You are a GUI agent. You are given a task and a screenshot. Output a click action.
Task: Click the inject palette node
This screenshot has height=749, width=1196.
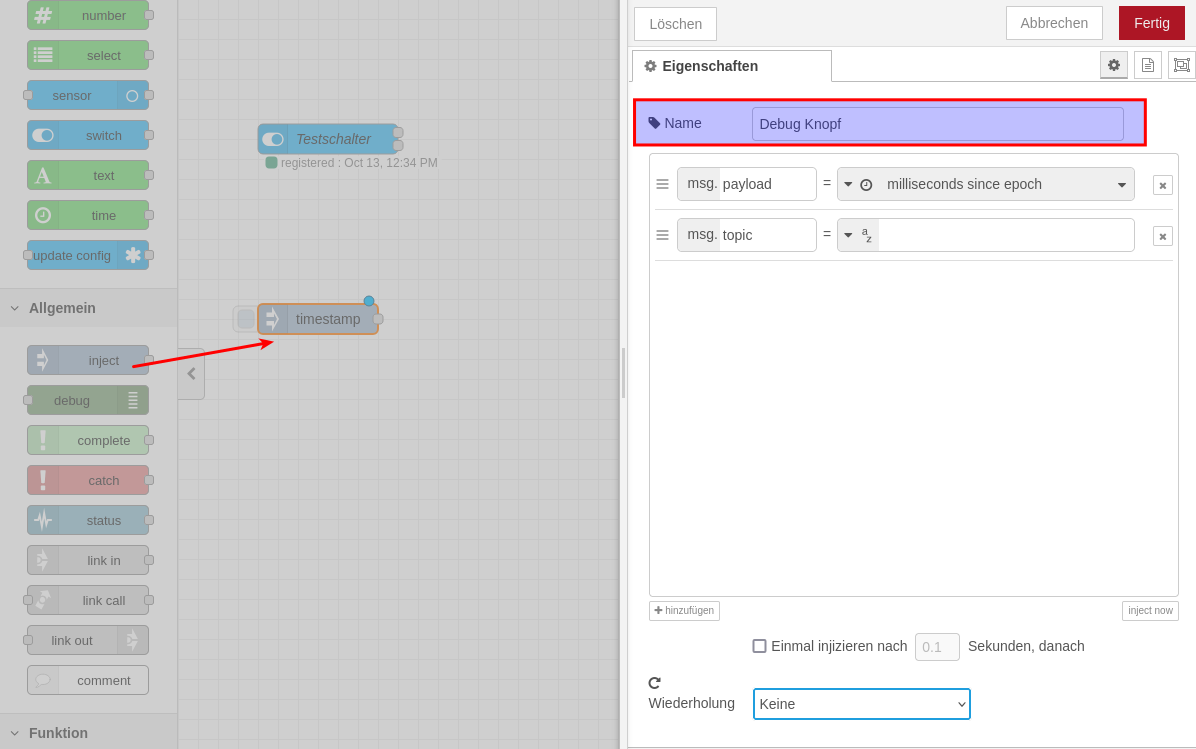click(x=88, y=360)
